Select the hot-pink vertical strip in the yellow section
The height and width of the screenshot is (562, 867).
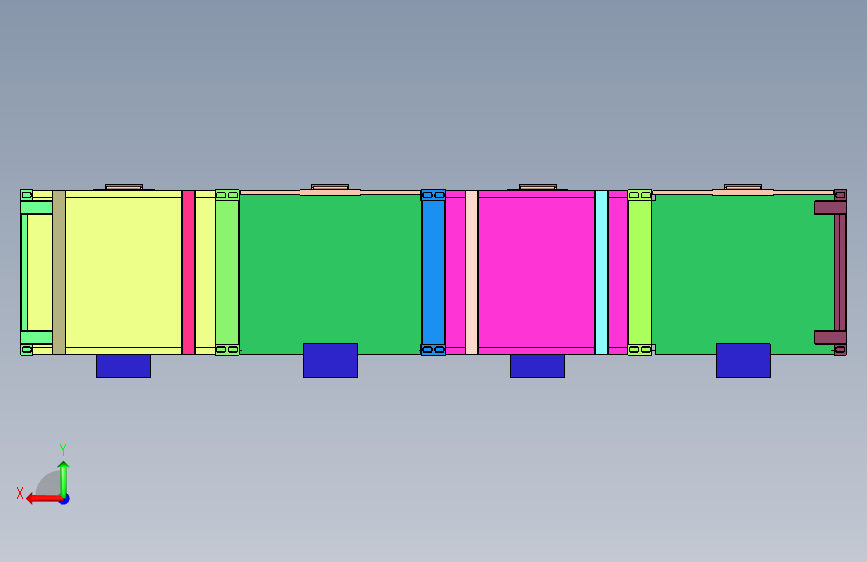click(x=189, y=272)
